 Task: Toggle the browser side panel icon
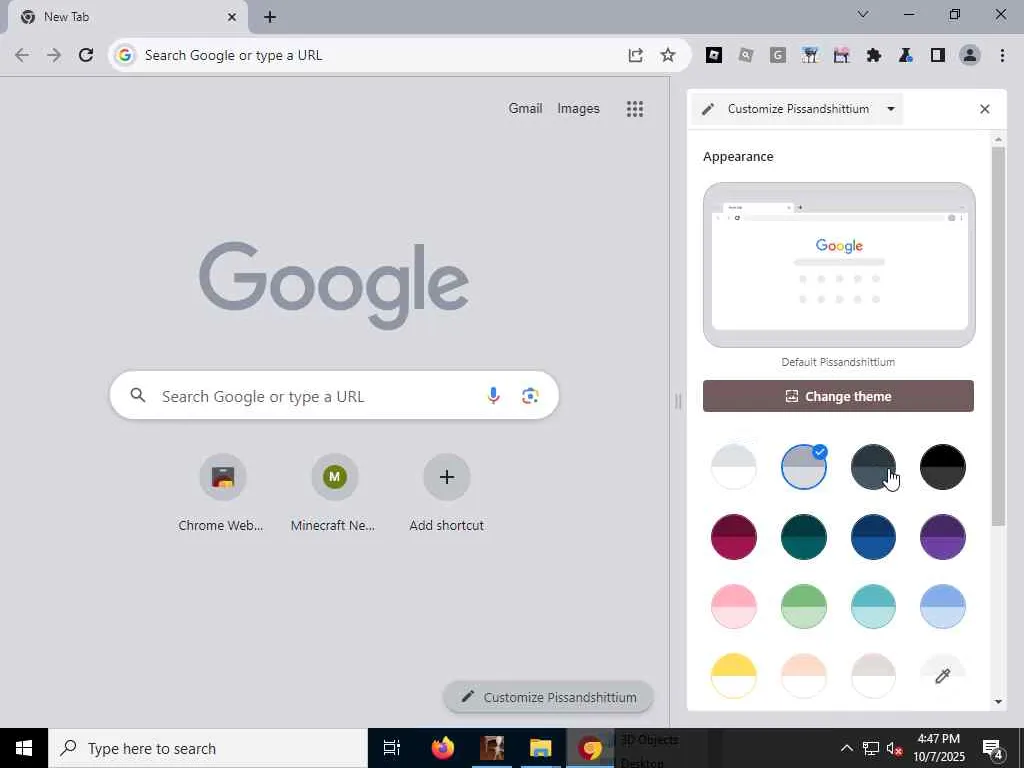coord(938,56)
